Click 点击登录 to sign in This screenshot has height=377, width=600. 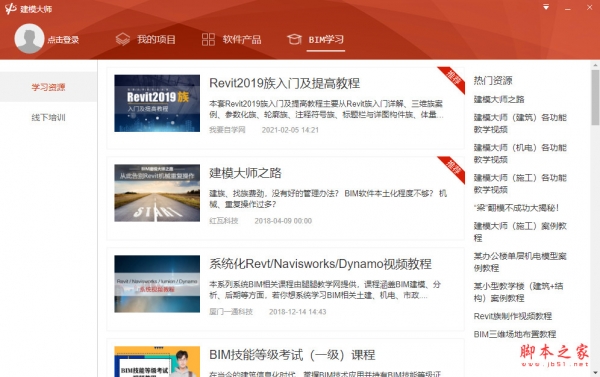click(63, 39)
